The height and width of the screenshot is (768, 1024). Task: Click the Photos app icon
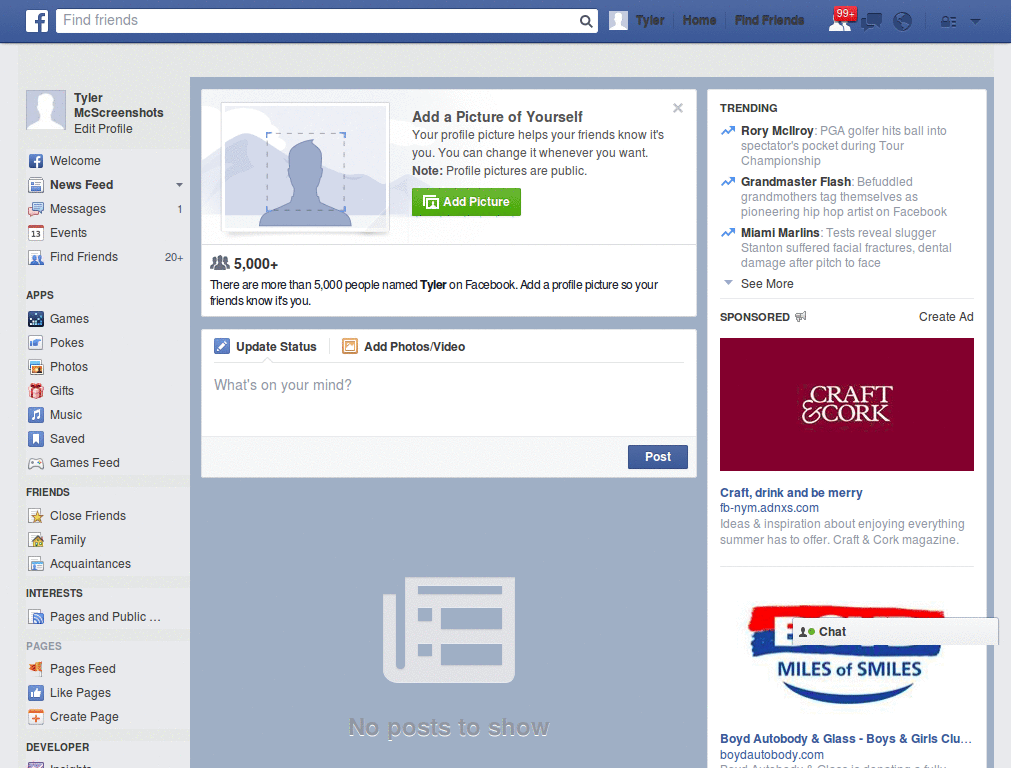pos(36,367)
